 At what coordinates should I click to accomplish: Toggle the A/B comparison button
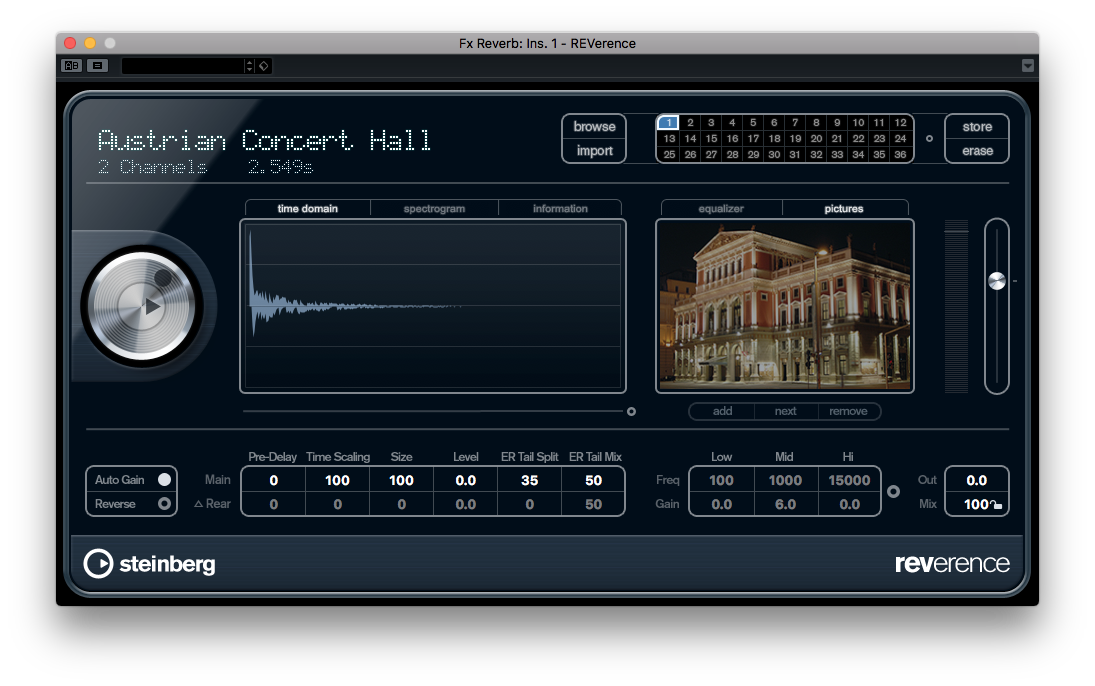[72, 66]
